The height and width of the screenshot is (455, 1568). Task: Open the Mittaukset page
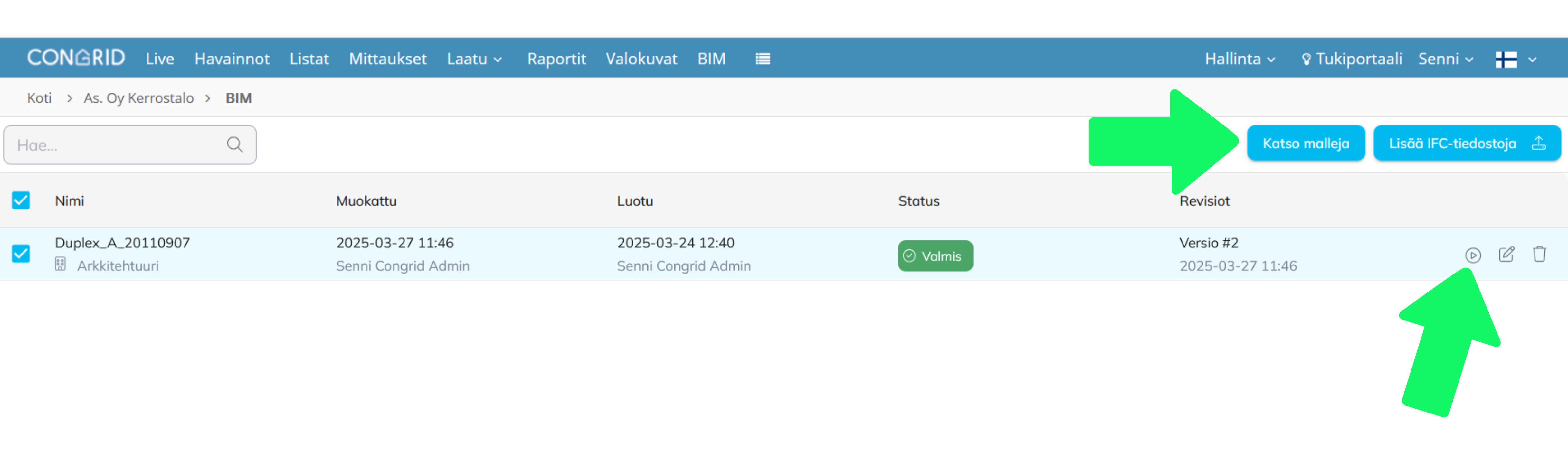pos(388,59)
